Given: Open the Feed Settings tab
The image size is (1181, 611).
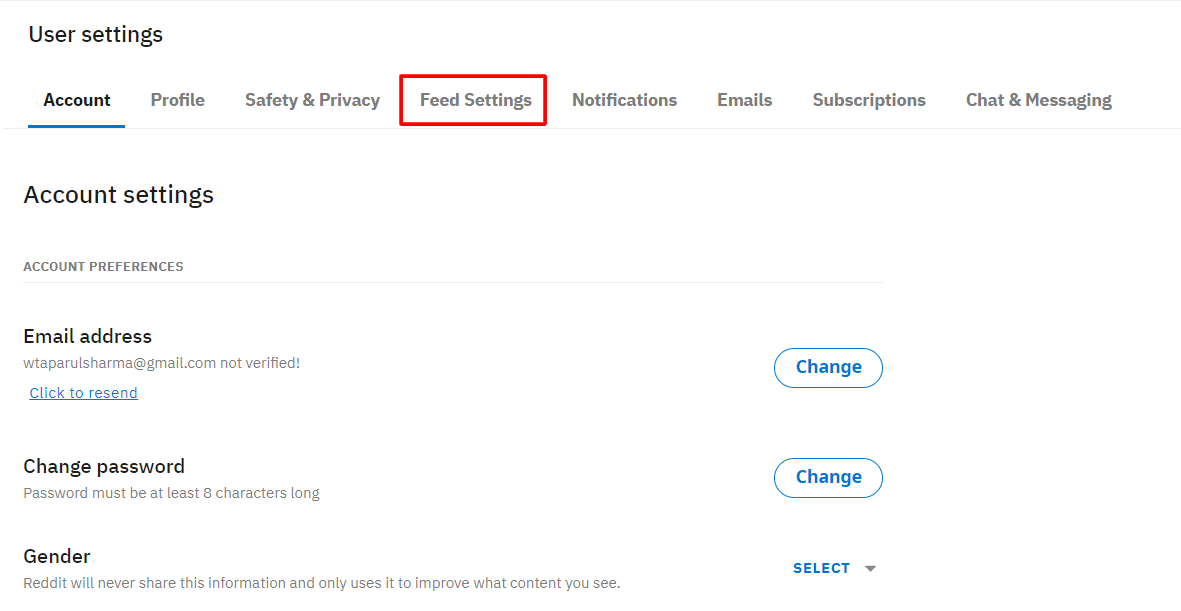Looking at the screenshot, I should point(475,100).
